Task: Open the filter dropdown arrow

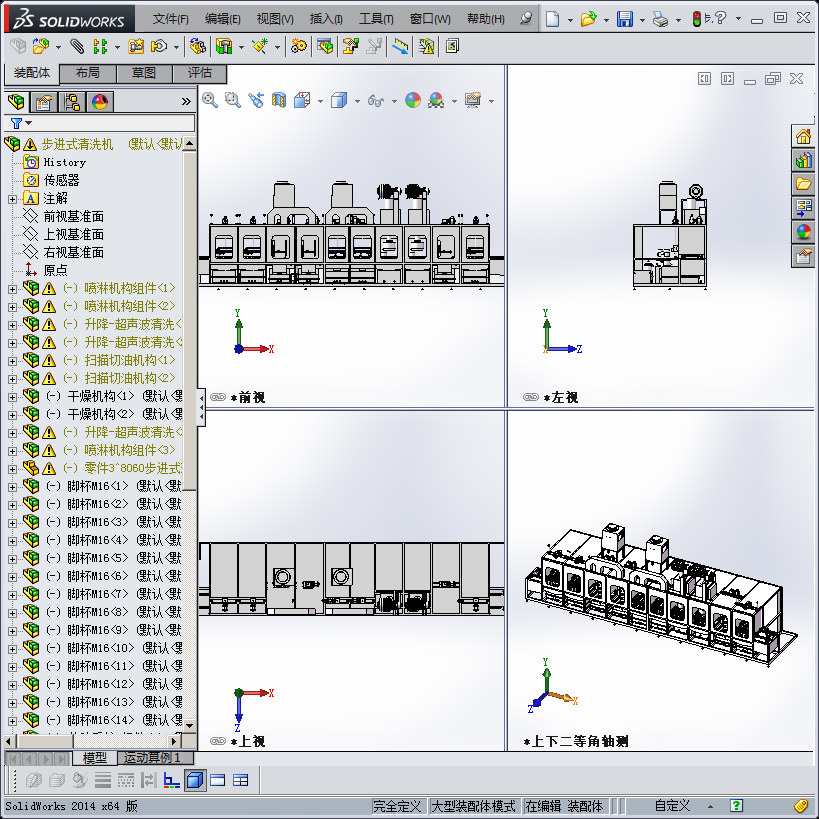Action: pos(29,123)
